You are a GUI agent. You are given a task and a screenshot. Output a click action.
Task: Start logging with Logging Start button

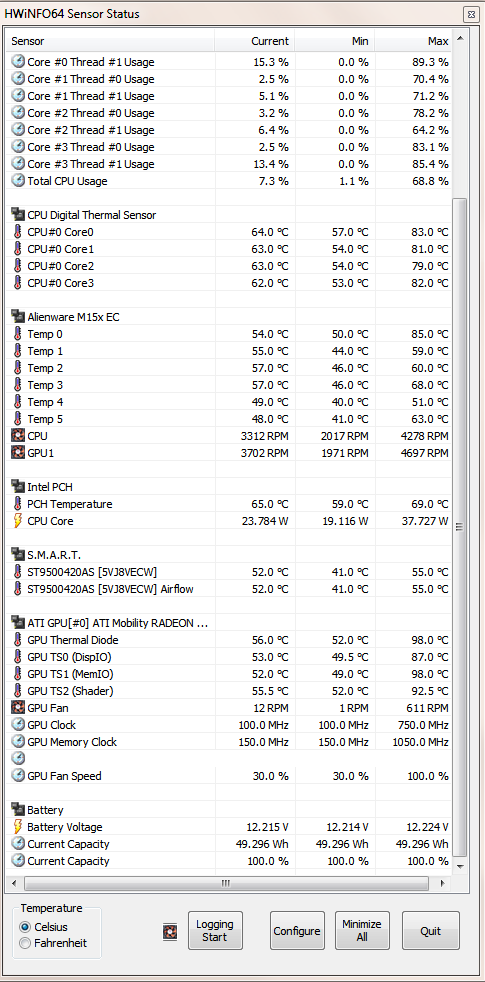tap(215, 931)
